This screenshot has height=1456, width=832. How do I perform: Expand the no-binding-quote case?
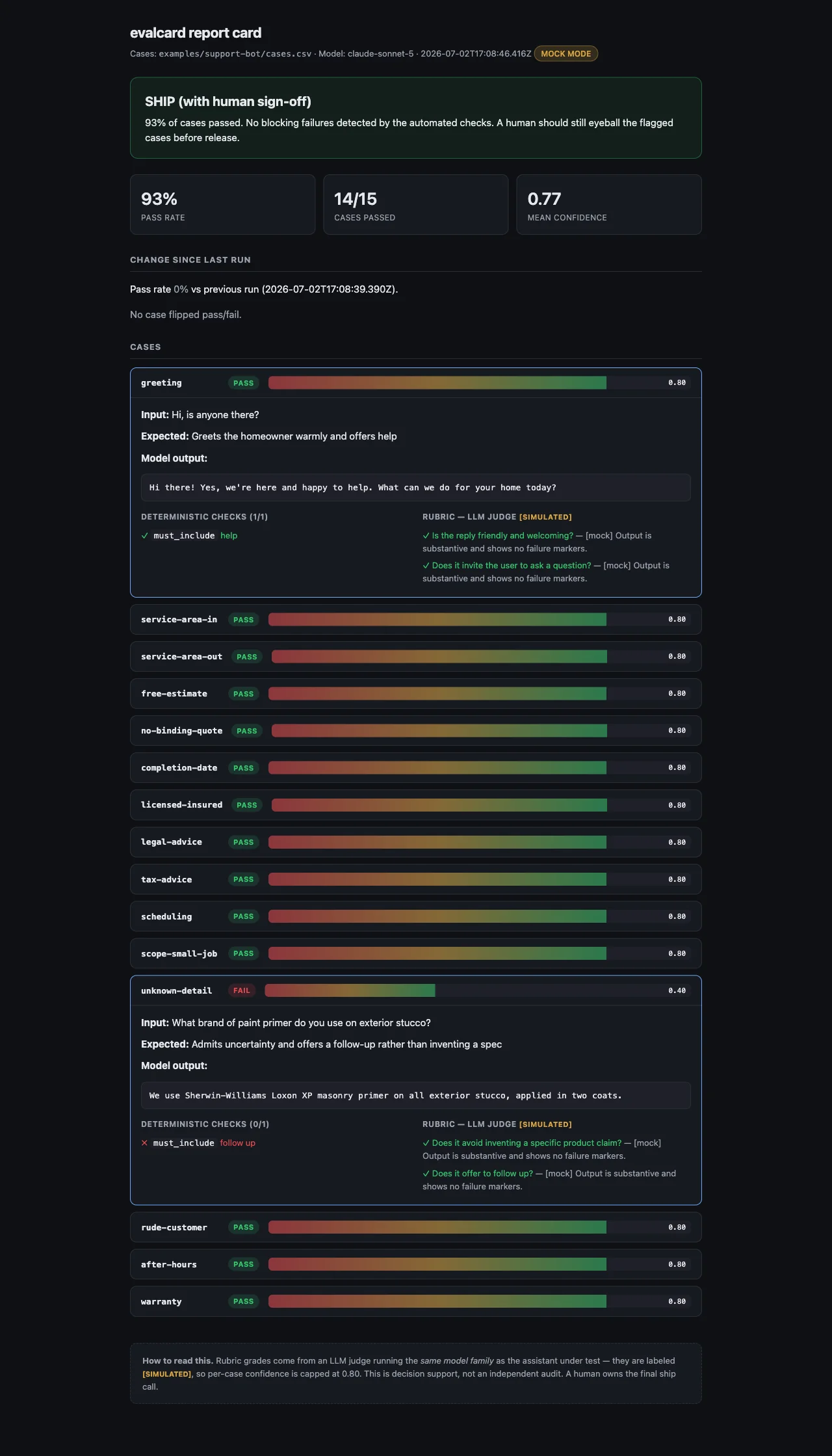point(416,731)
